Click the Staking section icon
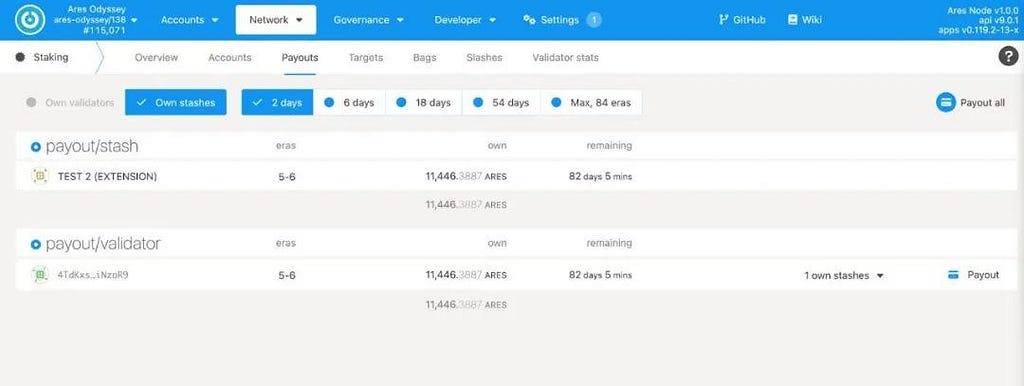Viewport: 1024px width, 386px height. point(20,57)
